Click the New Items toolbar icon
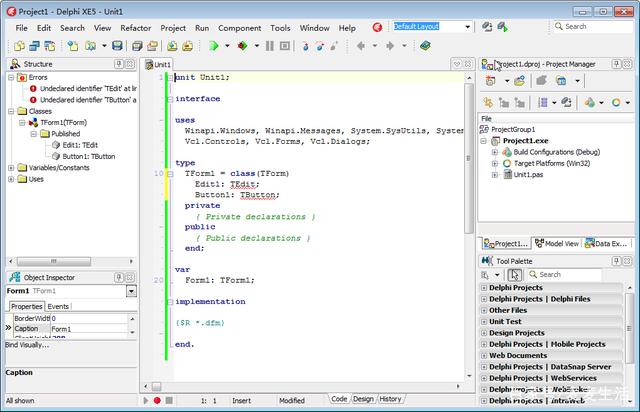The height and width of the screenshot is (412, 640). (73, 46)
